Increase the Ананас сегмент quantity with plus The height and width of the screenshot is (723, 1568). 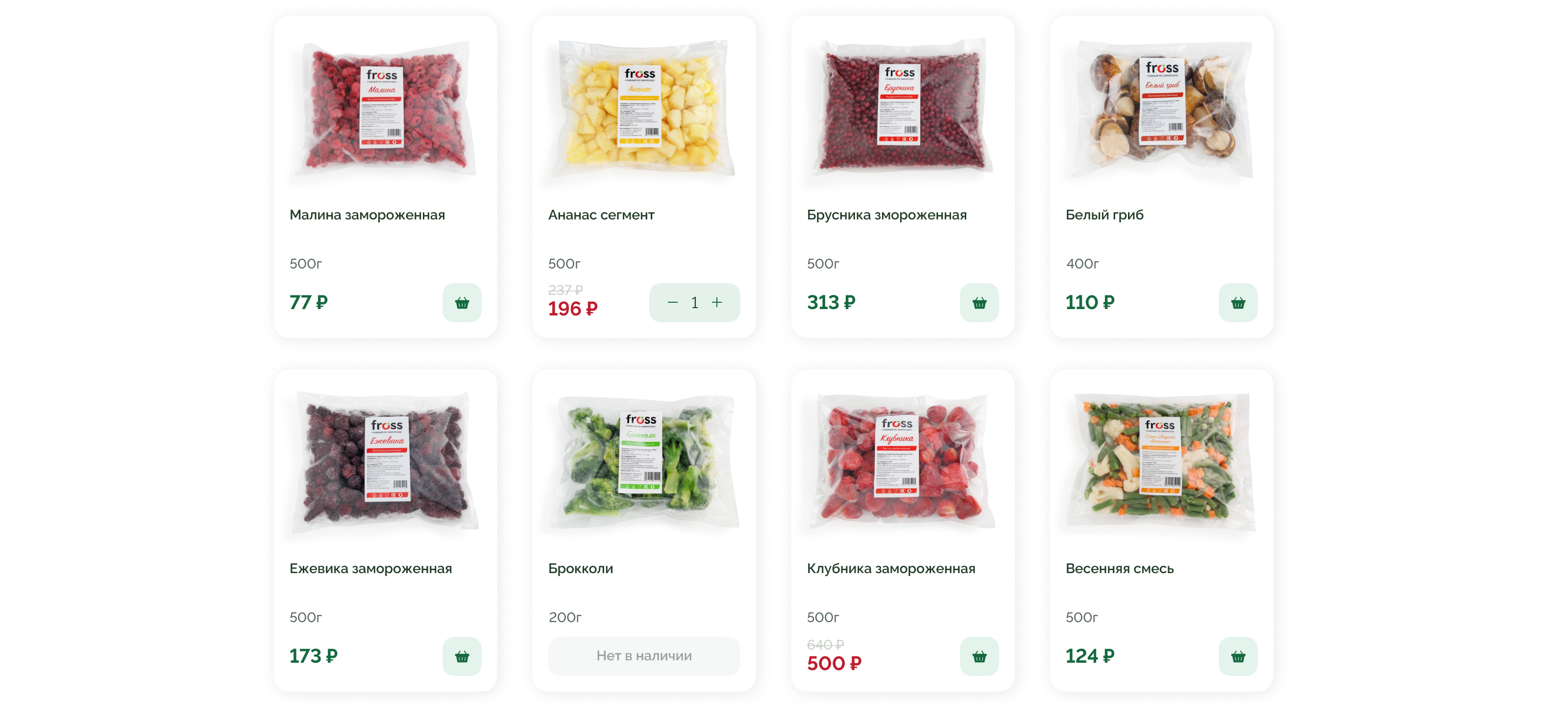717,302
